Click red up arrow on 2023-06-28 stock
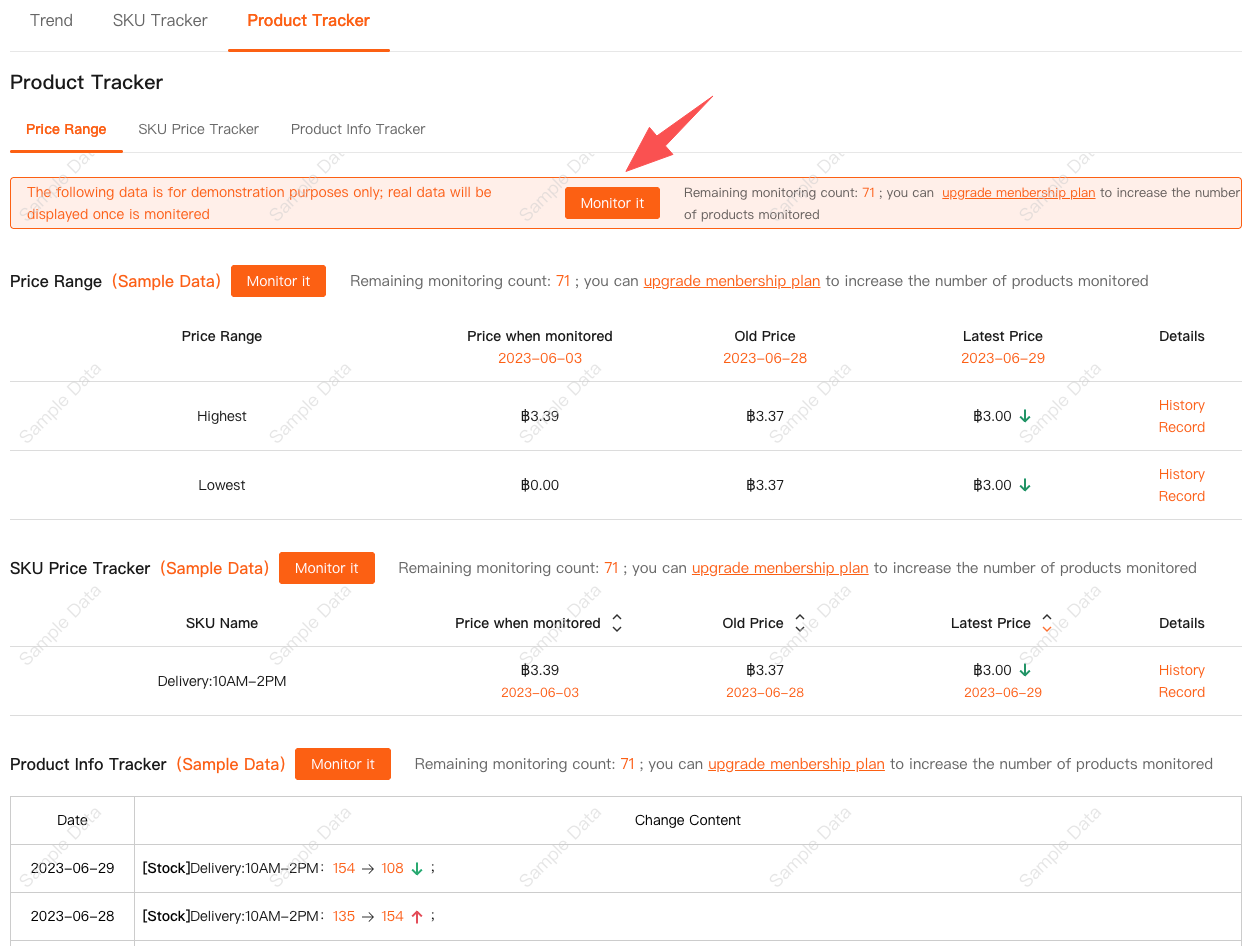This screenshot has height=946, width=1259. (417, 916)
